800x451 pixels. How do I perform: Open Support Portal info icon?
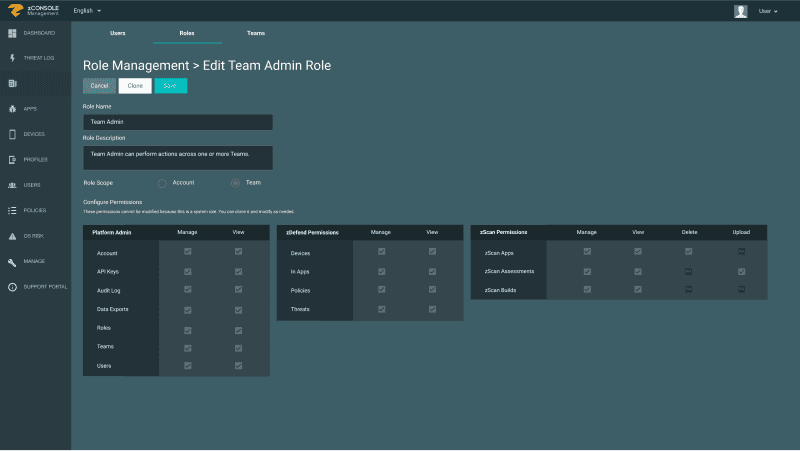(12, 287)
